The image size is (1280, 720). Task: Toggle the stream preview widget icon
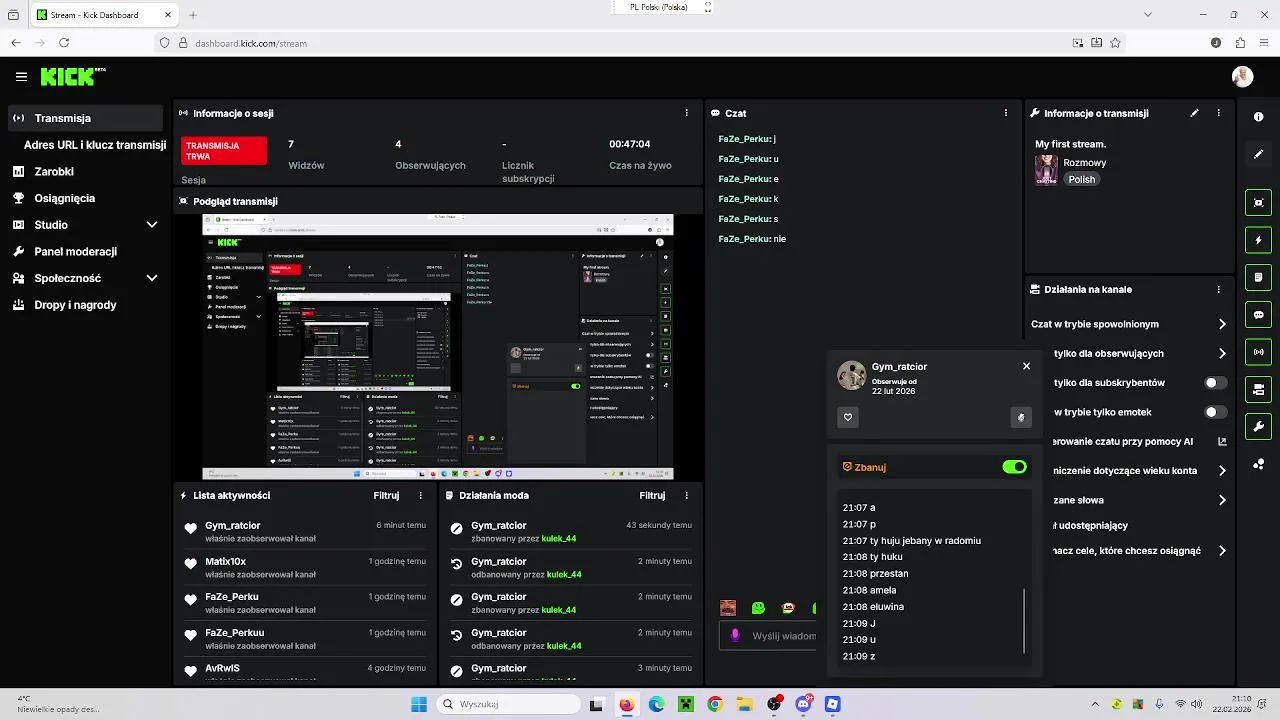click(1258, 203)
